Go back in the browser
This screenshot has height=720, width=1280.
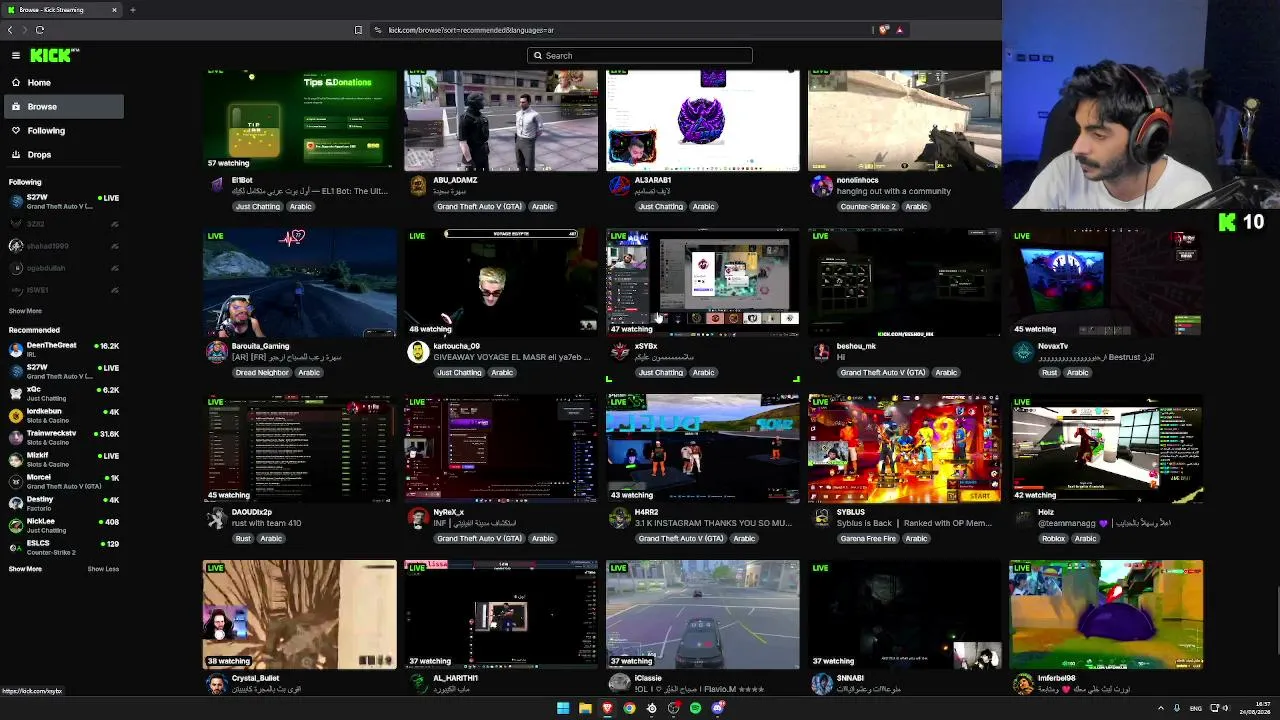(x=10, y=30)
